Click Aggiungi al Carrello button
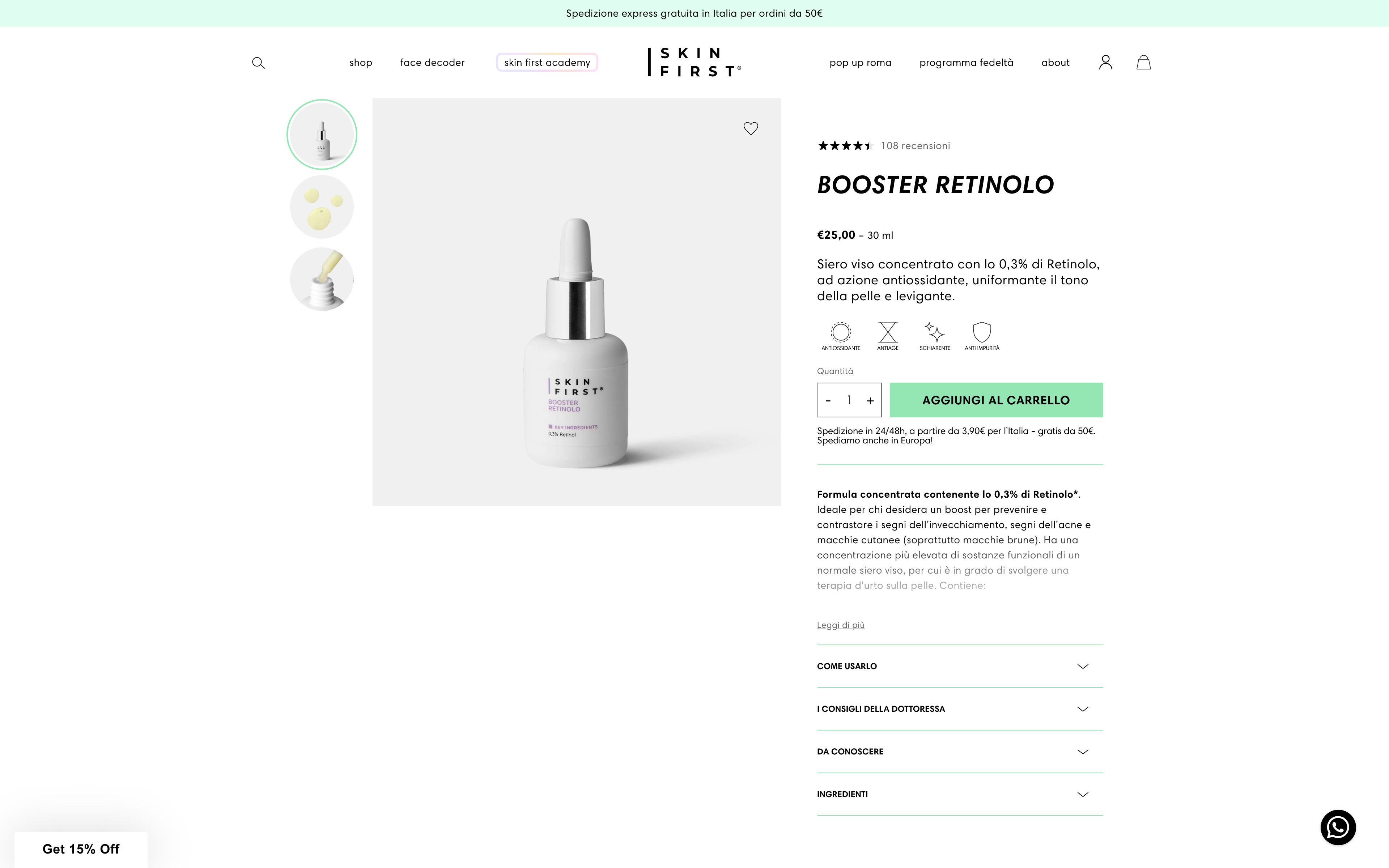This screenshot has height=868, width=1389. click(x=996, y=400)
